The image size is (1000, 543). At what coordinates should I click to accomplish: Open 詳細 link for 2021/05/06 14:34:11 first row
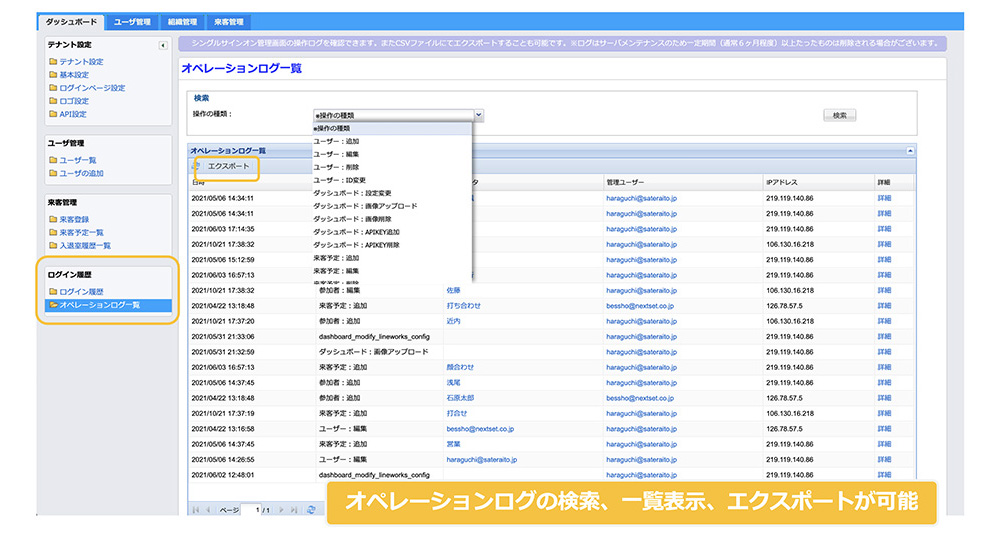[x=884, y=198]
